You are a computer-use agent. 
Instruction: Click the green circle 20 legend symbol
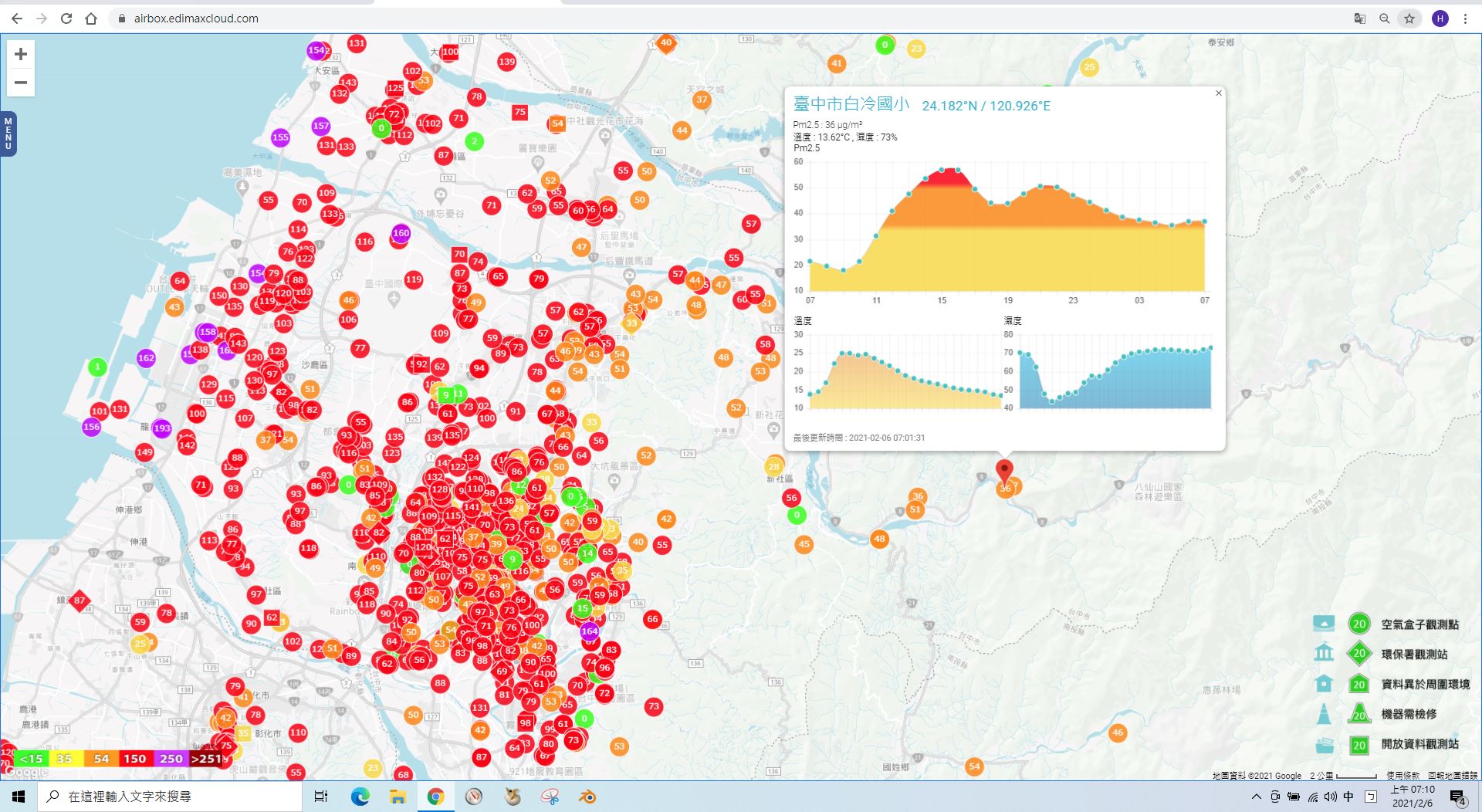click(1359, 624)
